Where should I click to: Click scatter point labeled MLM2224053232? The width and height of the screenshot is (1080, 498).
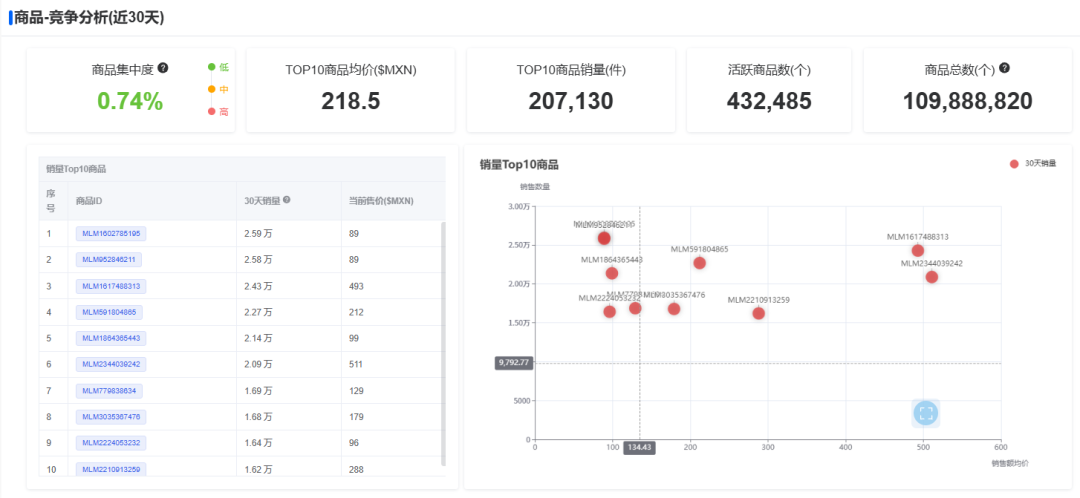[610, 312]
